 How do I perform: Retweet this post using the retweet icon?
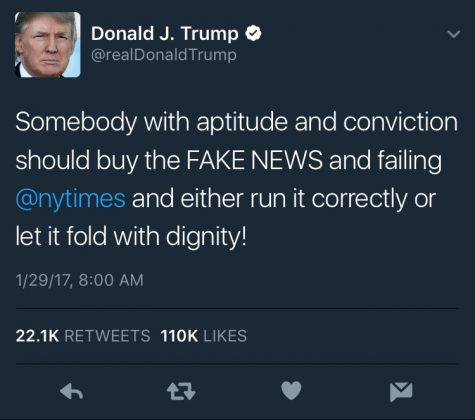click(181, 391)
